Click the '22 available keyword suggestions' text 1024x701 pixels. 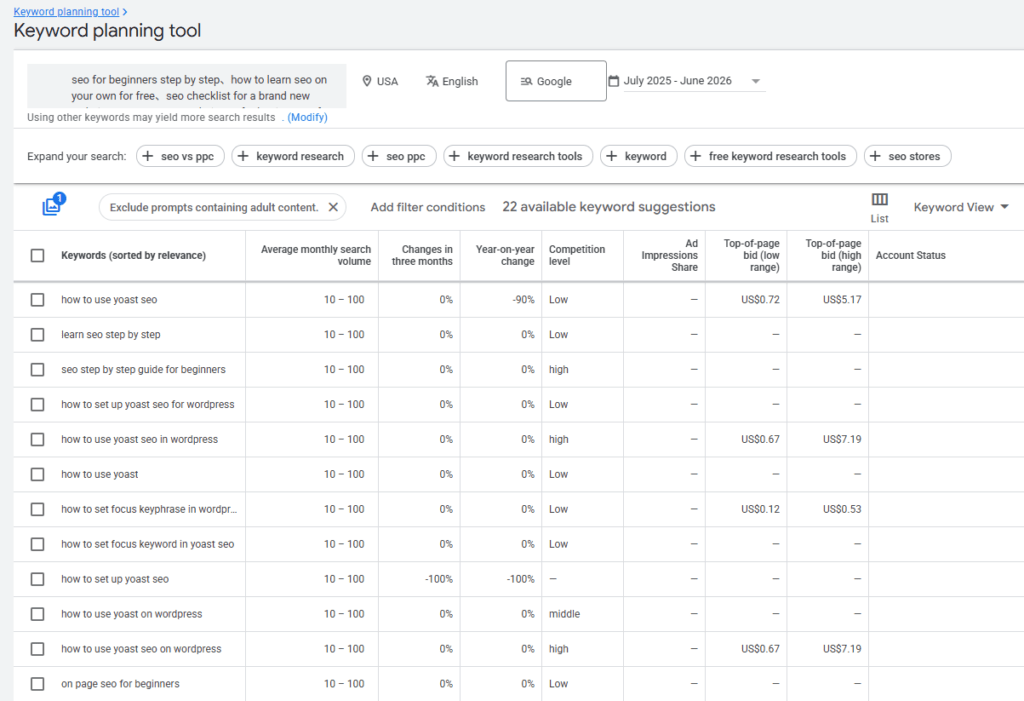point(609,207)
